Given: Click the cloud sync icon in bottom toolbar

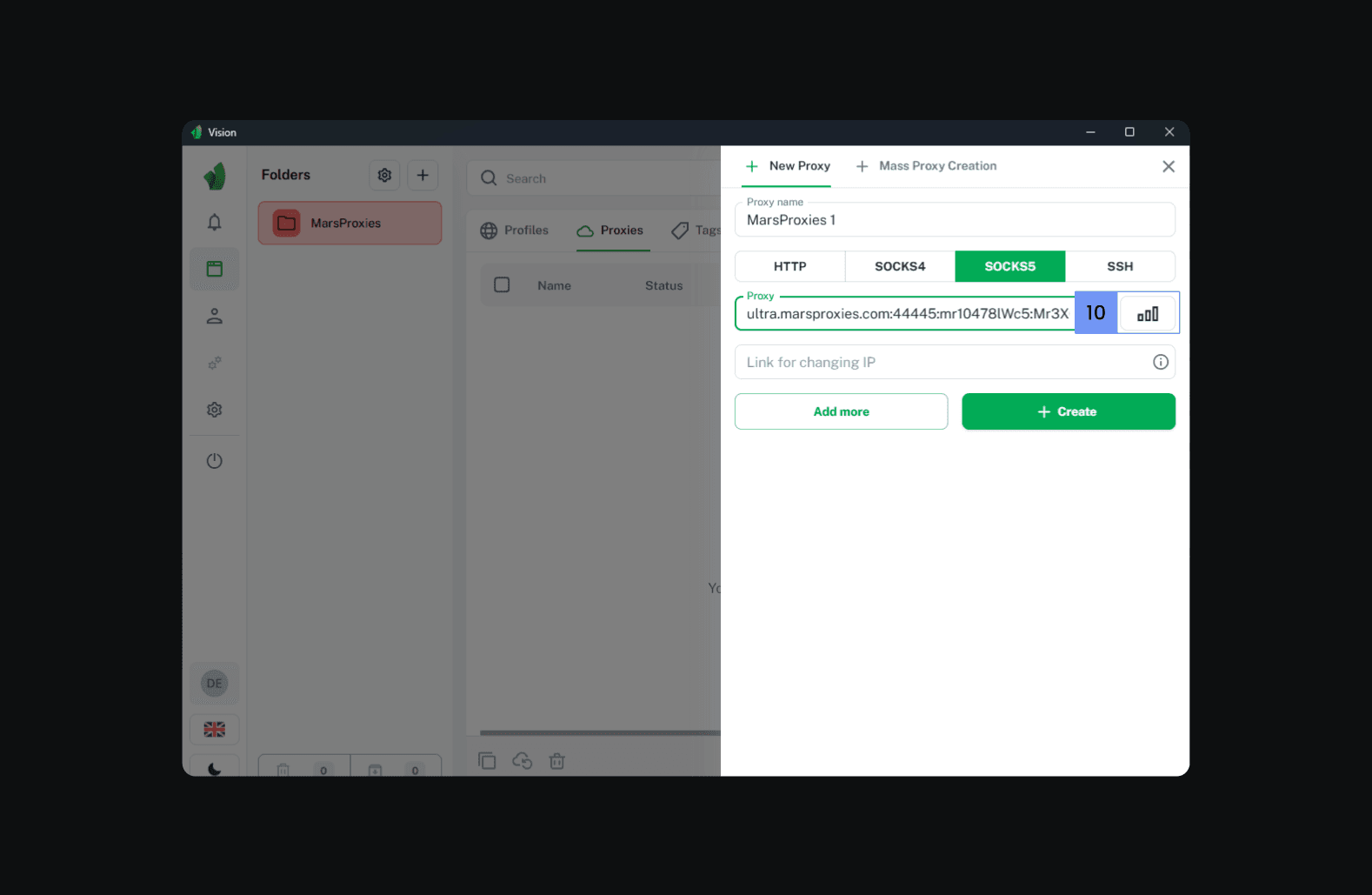Looking at the screenshot, I should 523,761.
